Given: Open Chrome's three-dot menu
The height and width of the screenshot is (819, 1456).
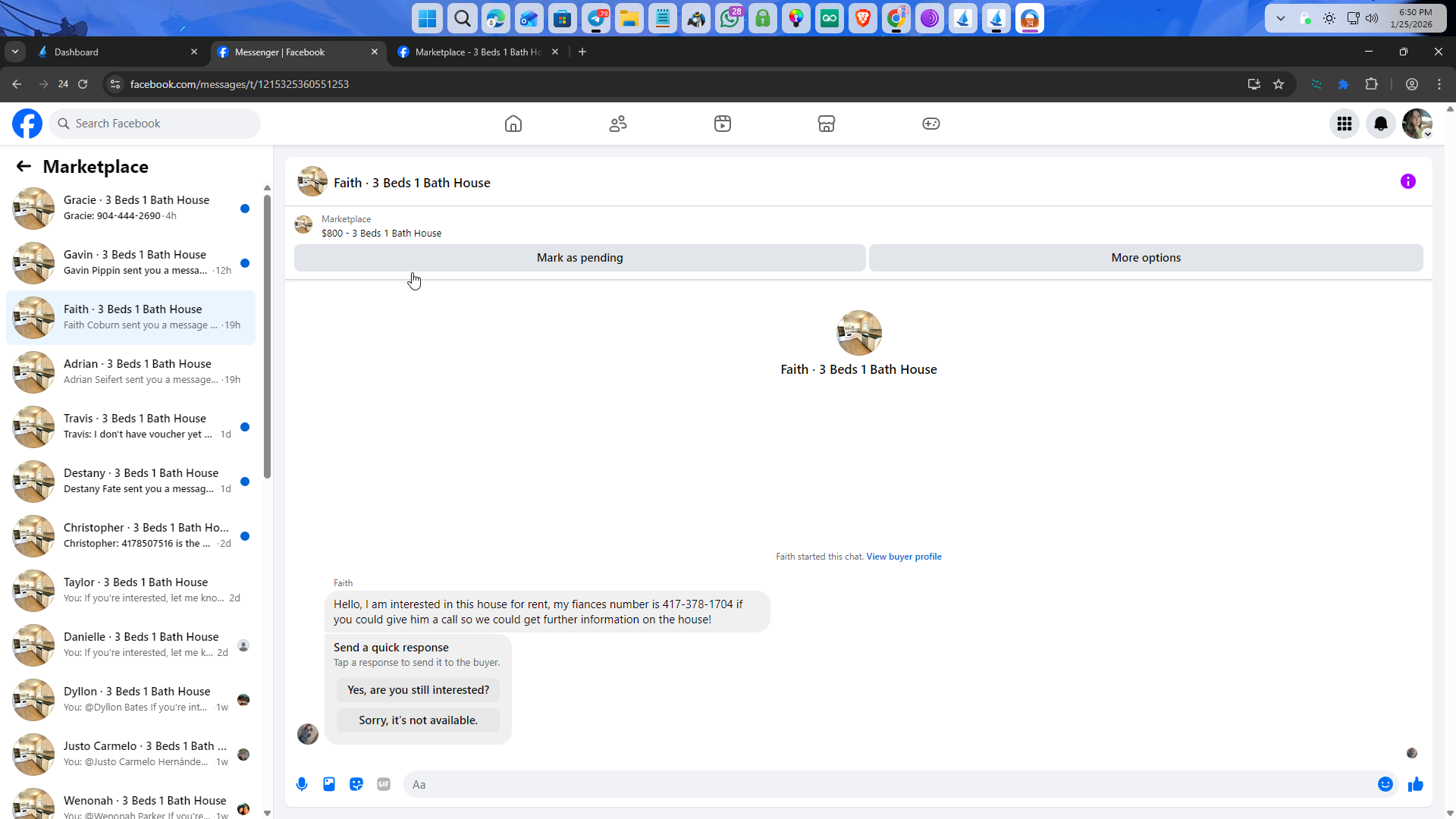Looking at the screenshot, I should (x=1439, y=84).
